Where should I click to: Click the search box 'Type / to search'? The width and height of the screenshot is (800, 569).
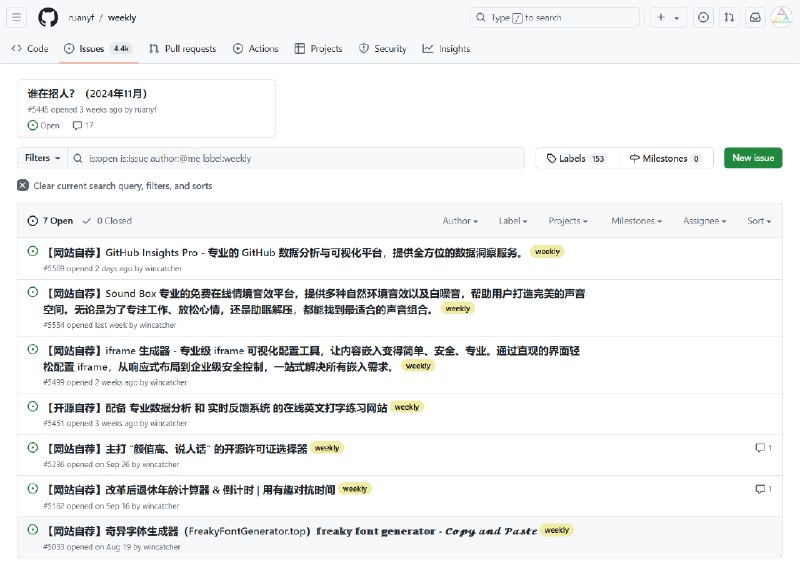555,17
